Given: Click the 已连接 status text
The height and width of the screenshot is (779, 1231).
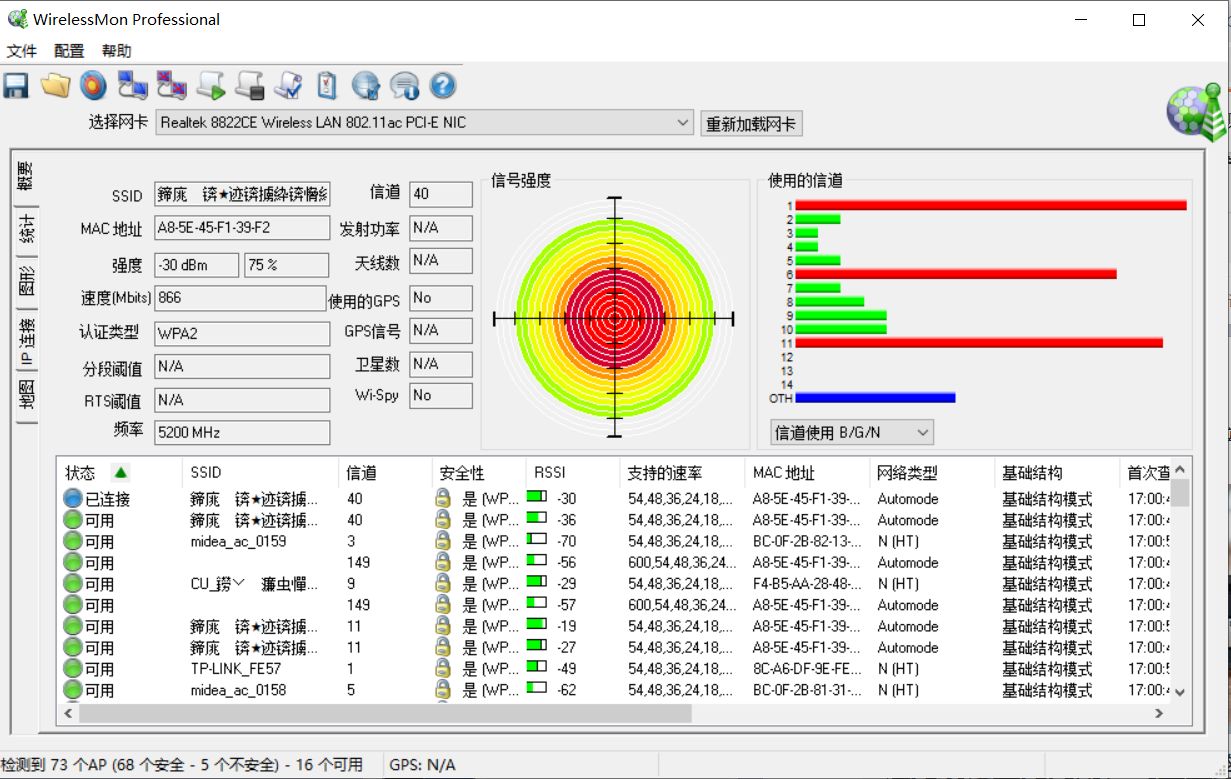Looking at the screenshot, I should pyautogui.click(x=107, y=499).
